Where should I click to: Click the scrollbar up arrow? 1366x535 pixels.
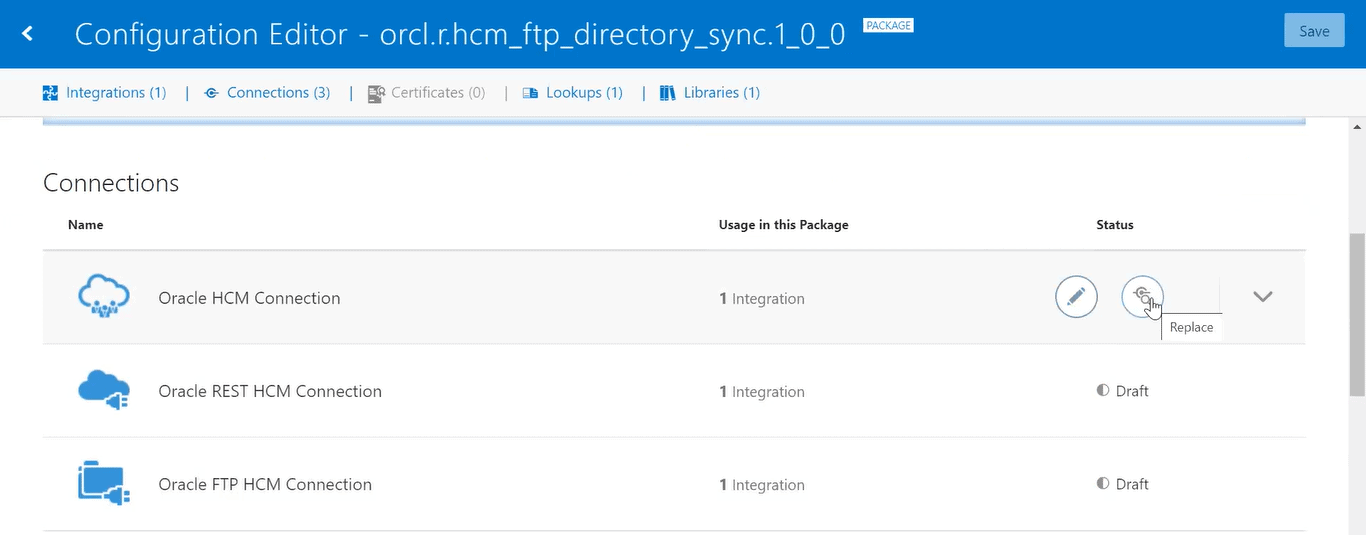[1357, 127]
